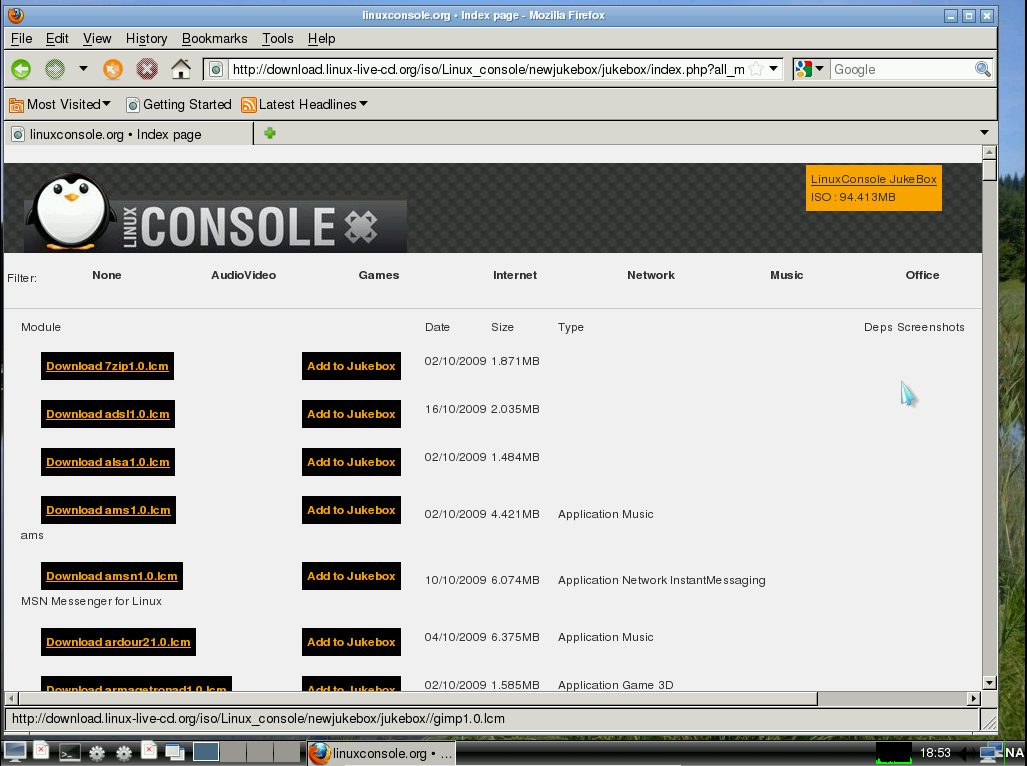Screen dimensions: 1027x766
Task: Open the LinuxConsole JukeBox link
Action: [x=874, y=179]
